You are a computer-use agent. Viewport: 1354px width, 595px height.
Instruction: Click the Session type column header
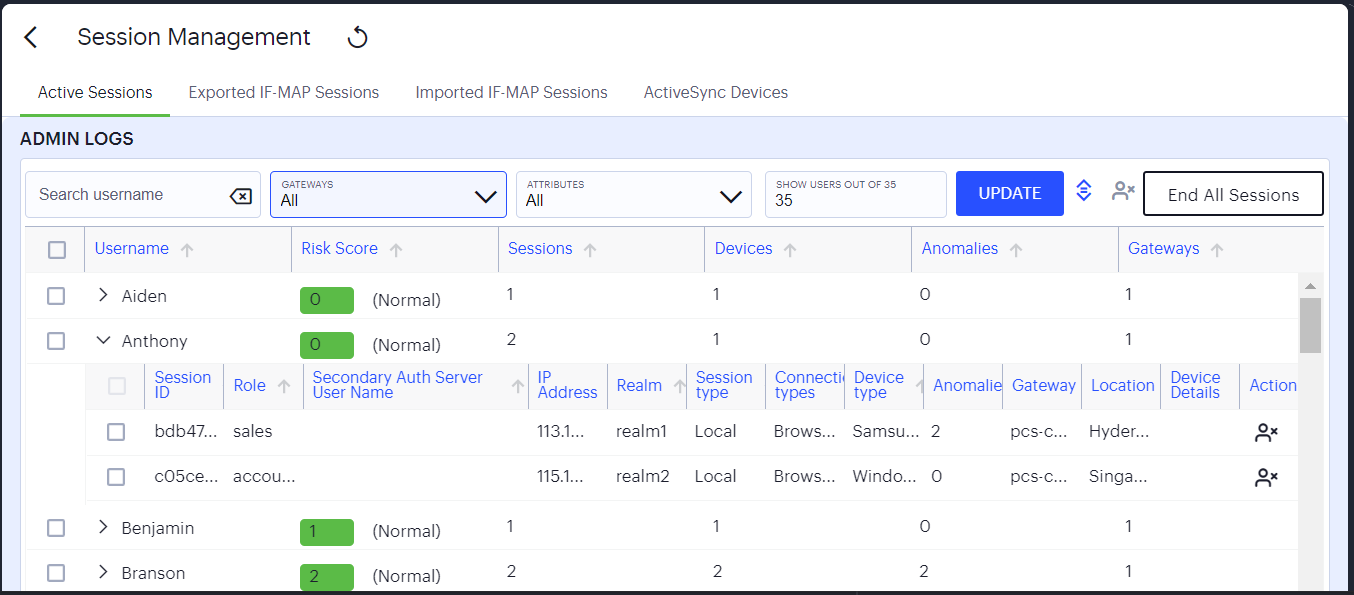pos(724,385)
